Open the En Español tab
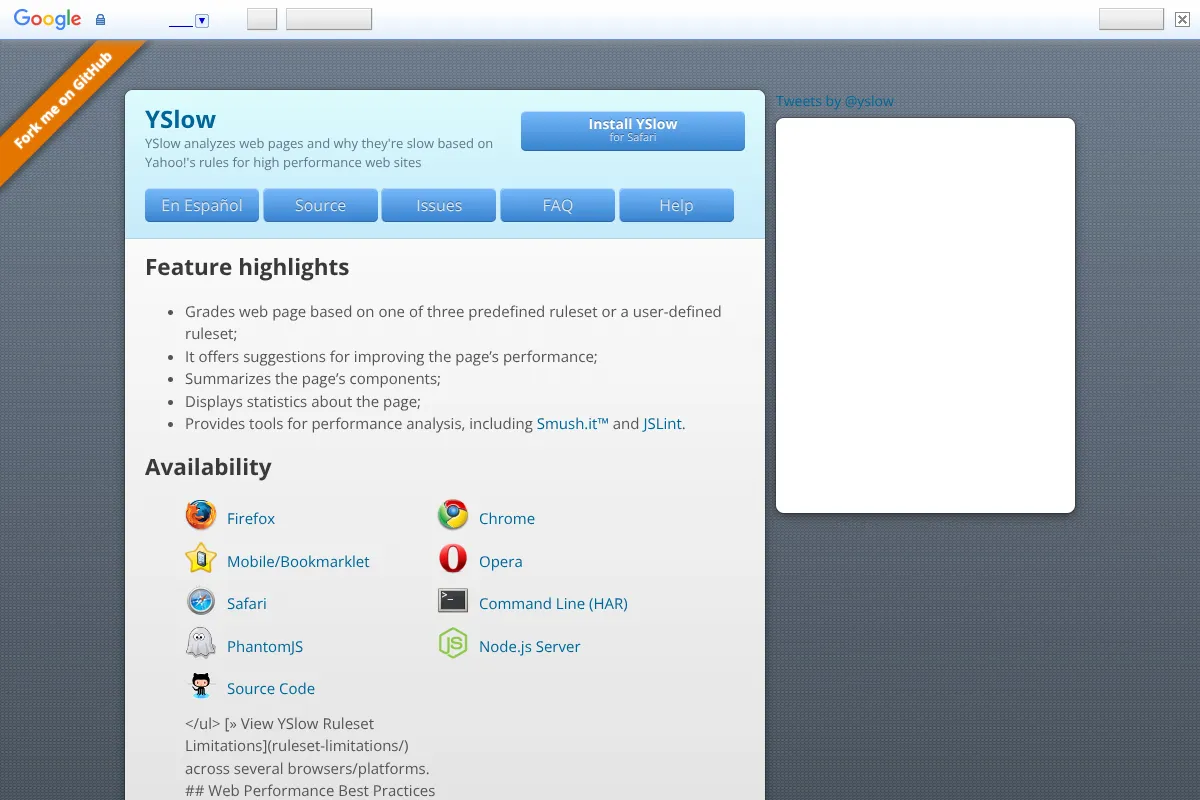The width and height of the screenshot is (1200, 800). [x=202, y=205]
